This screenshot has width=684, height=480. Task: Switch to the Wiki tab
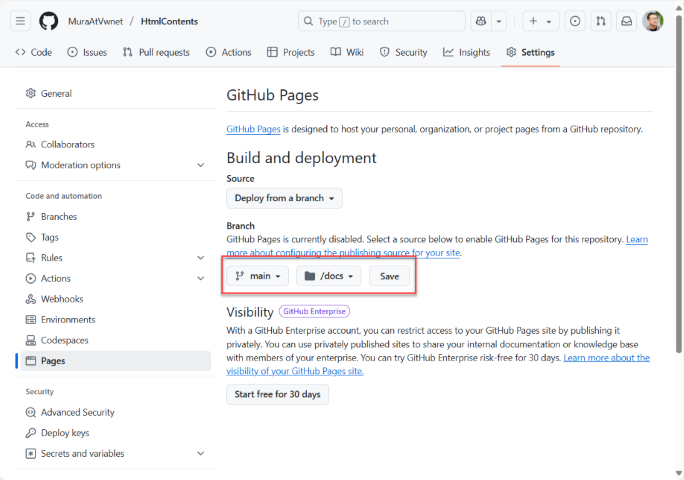[347, 52]
